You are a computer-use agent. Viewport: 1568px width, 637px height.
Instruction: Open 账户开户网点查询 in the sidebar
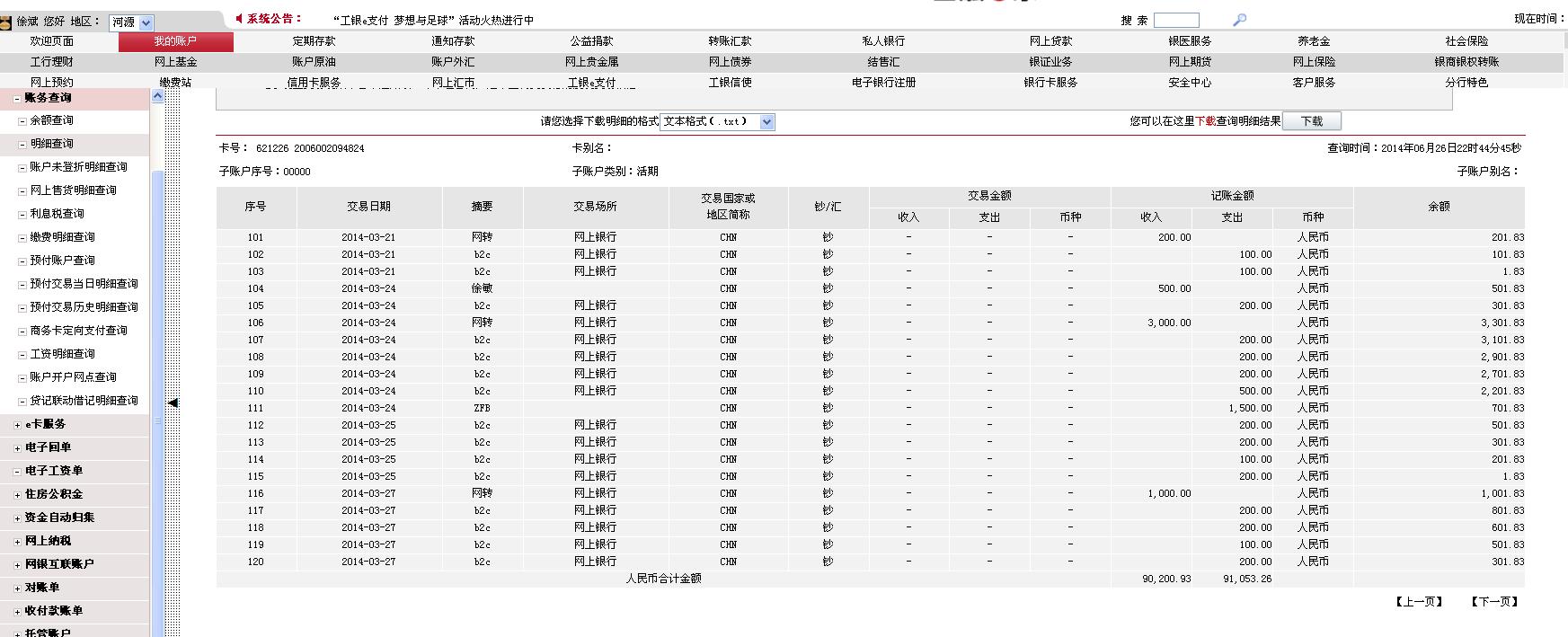pos(73,377)
